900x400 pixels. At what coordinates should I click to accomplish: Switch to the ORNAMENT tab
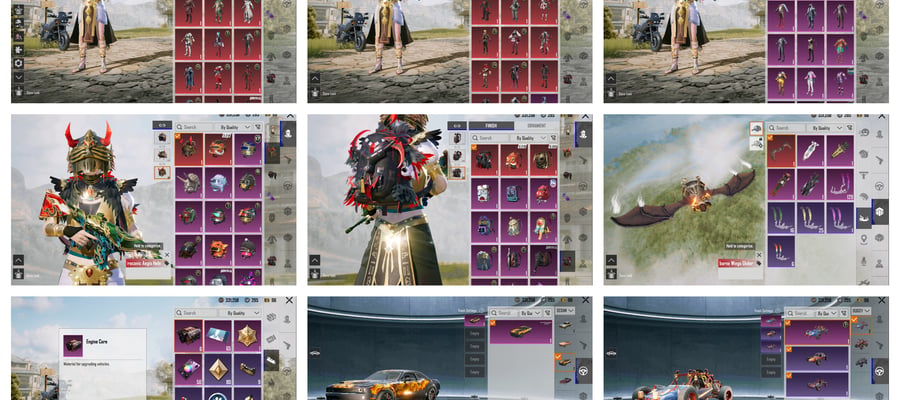(536, 126)
